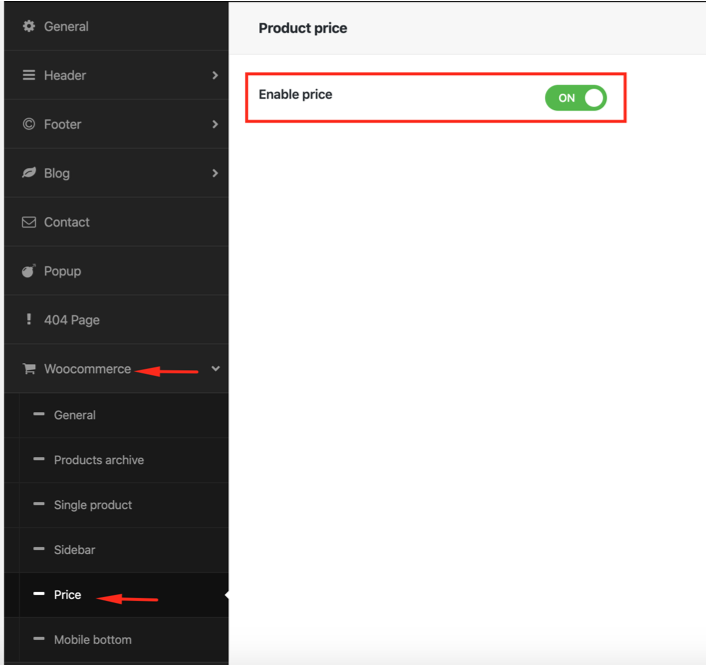Image resolution: width=707 pixels, height=665 pixels.
Task: Open the Products archive settings
Action: [x=98, y=460]
